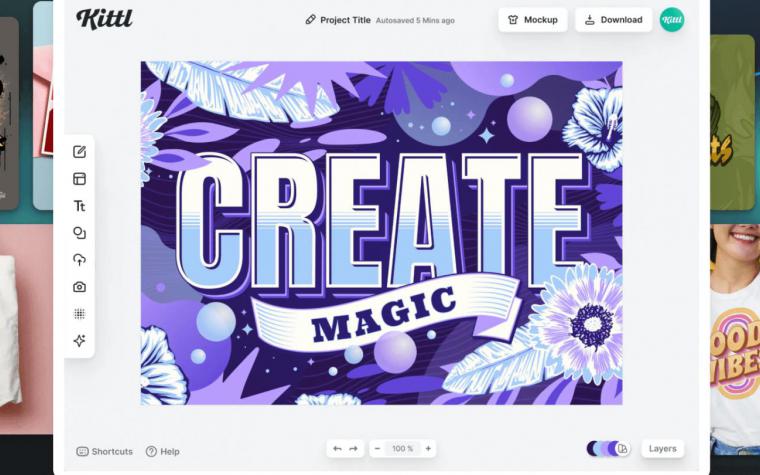
Task: Open the color palette swatches
Action: (x=608, y=449)
